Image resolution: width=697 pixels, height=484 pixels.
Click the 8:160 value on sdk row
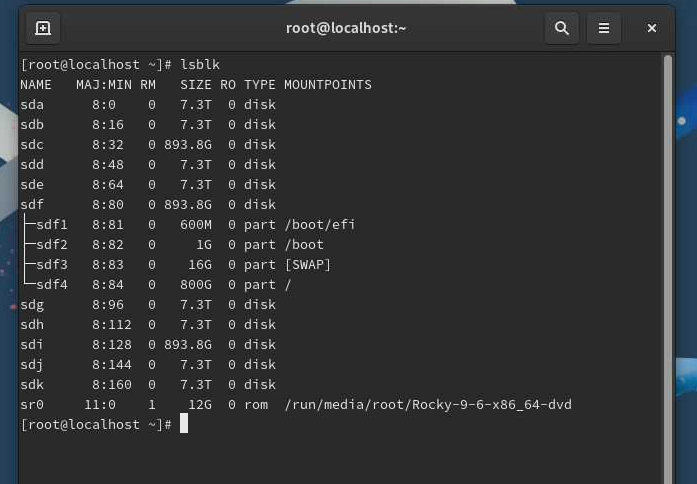click(112, 385)
